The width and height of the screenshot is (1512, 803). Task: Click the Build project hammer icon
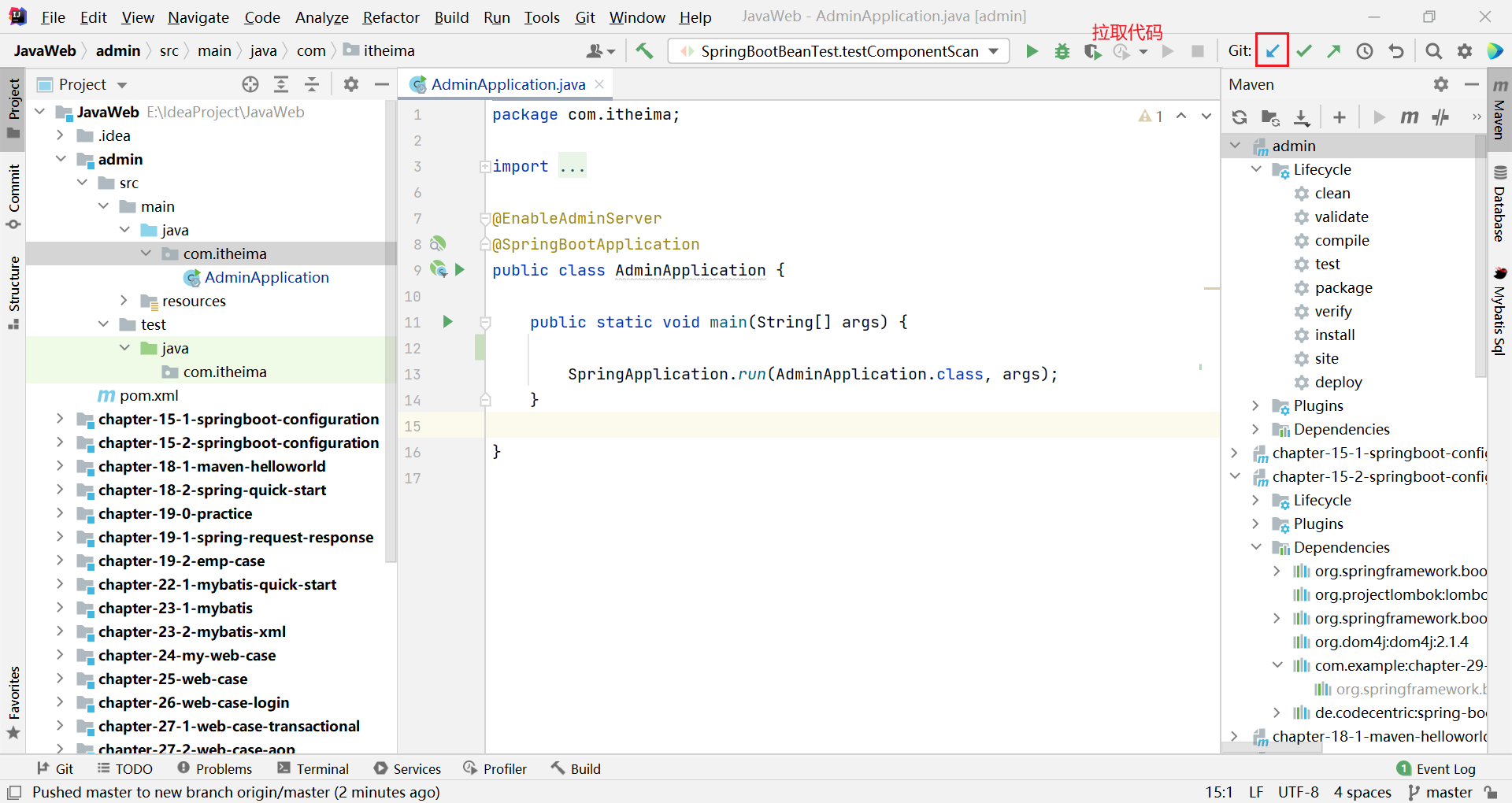click(x=644, y=51)
